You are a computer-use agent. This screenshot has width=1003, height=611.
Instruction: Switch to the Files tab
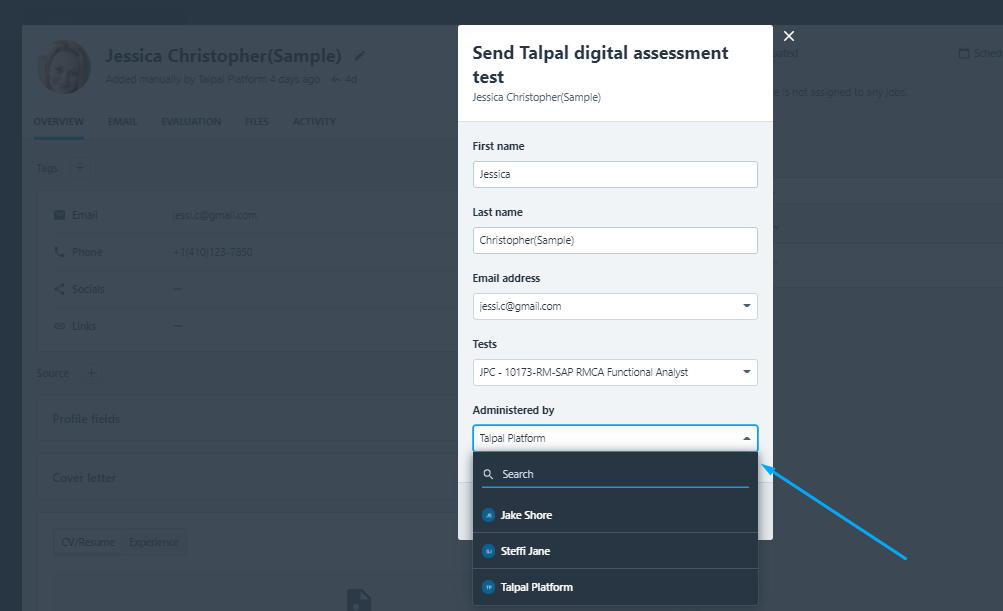pos(257,122)
